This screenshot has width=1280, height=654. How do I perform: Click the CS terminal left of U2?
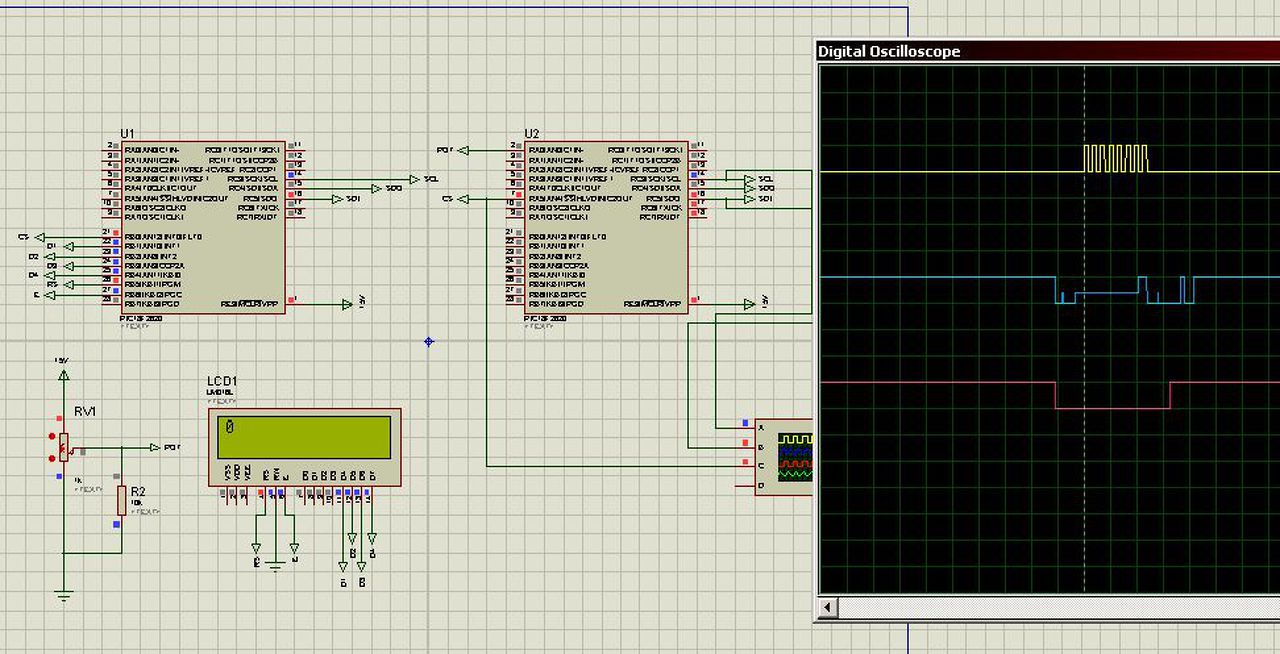coord(455,199)
